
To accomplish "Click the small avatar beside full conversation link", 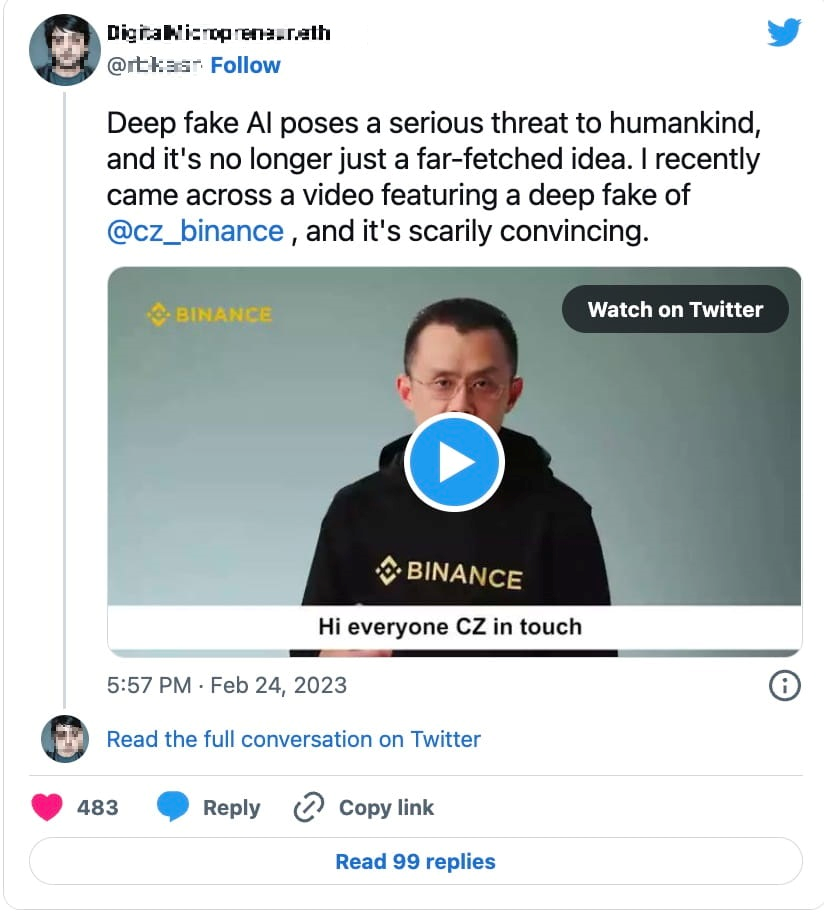I will (65, 739).
